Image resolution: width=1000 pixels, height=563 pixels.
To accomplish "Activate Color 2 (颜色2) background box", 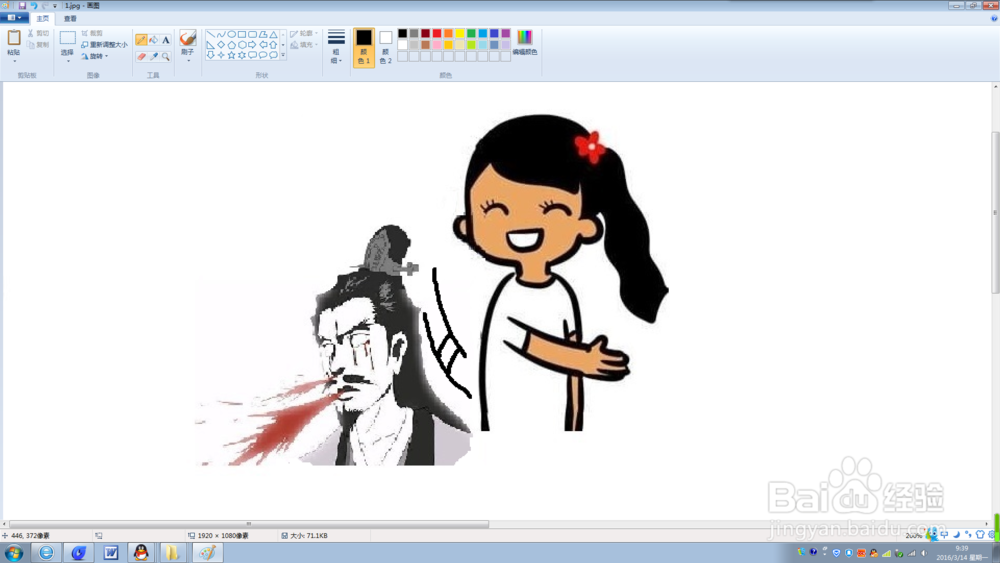I will pyautogui.click(x=385, y=47).
